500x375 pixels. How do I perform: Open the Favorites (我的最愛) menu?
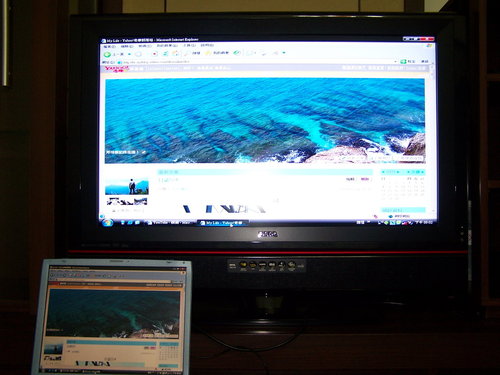tap(167, 46)
